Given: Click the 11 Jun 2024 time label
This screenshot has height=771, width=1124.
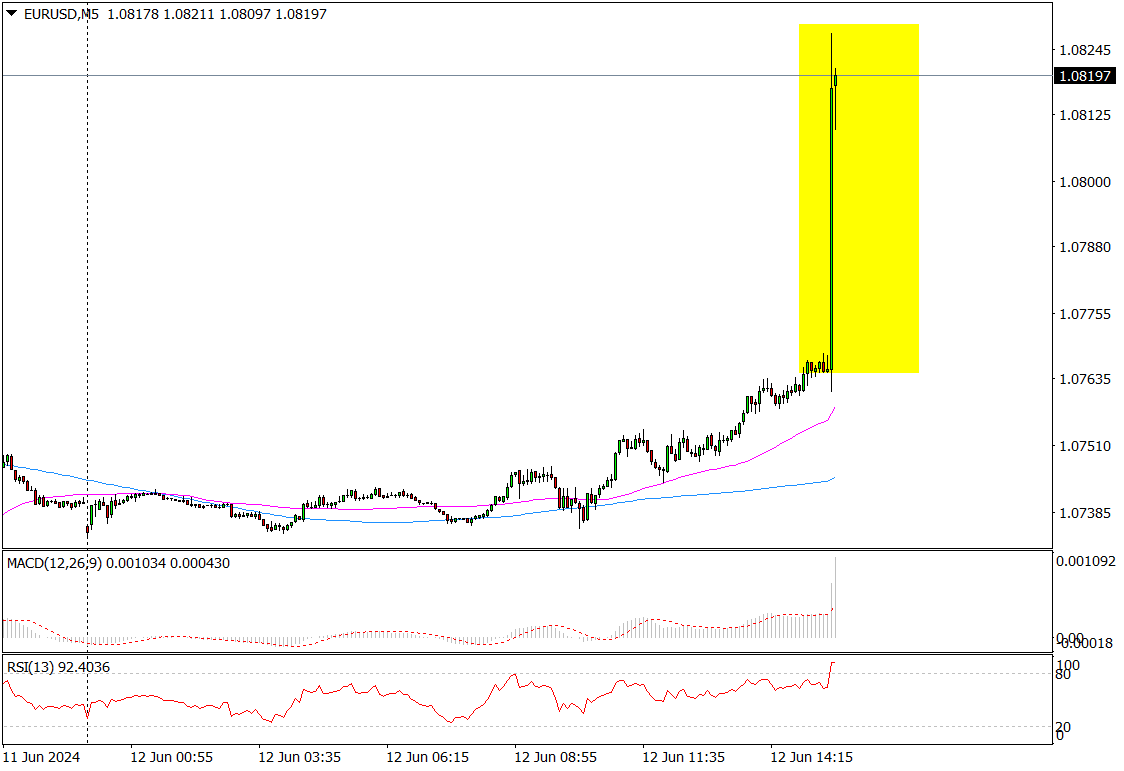Looking at the screenshot, I should pyautogui.click(x=42, y=757).
